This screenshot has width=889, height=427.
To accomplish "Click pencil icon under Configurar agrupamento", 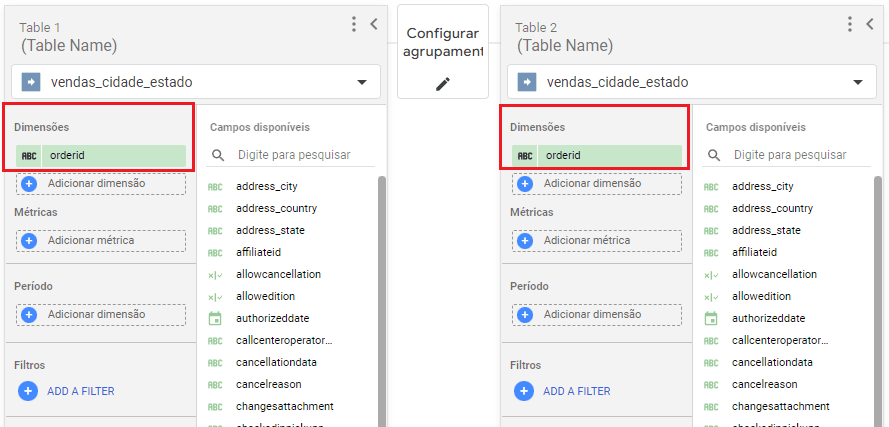I will (x=443, y=84).
